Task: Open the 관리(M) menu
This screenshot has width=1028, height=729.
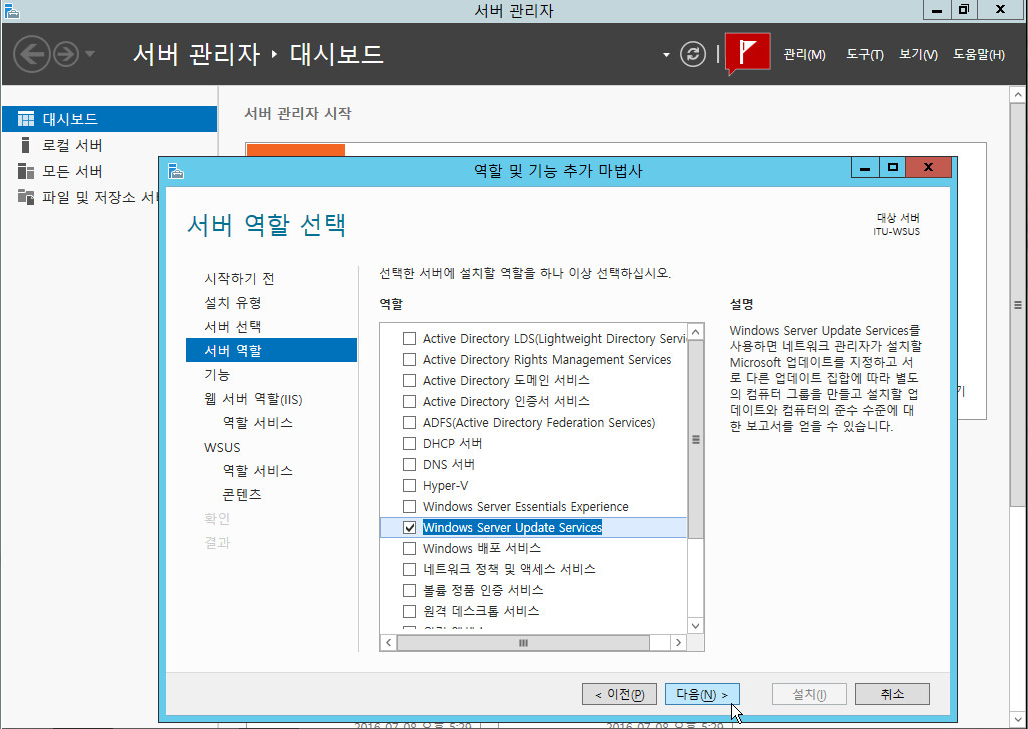Action: pos(804,55)
